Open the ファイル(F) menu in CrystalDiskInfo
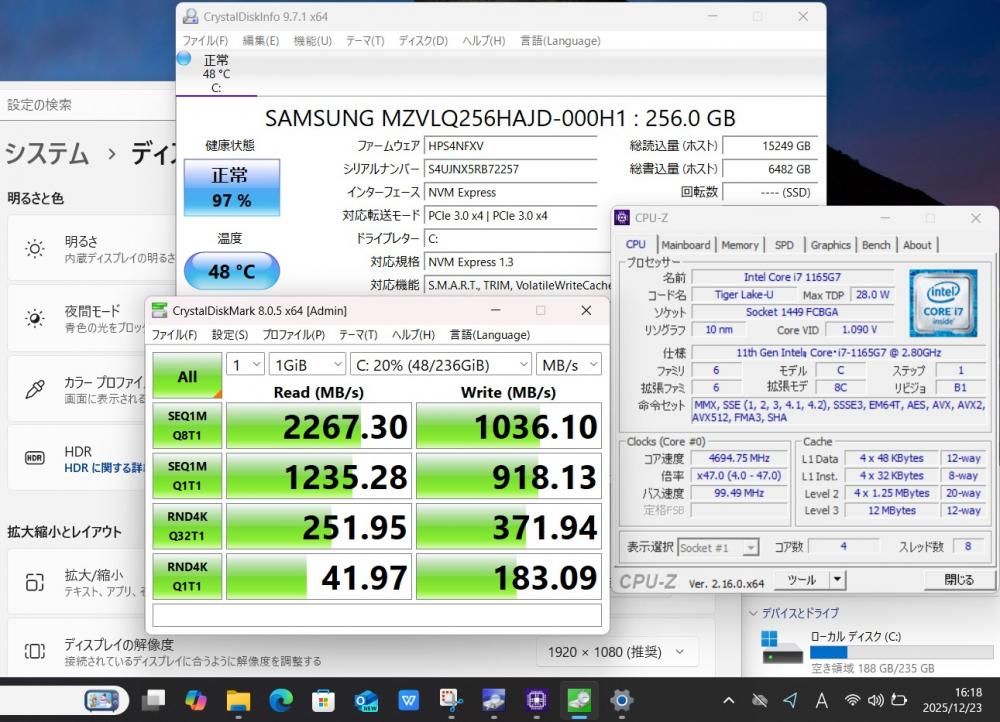This screenshot has height=722, width=1000. coord(205,41)
